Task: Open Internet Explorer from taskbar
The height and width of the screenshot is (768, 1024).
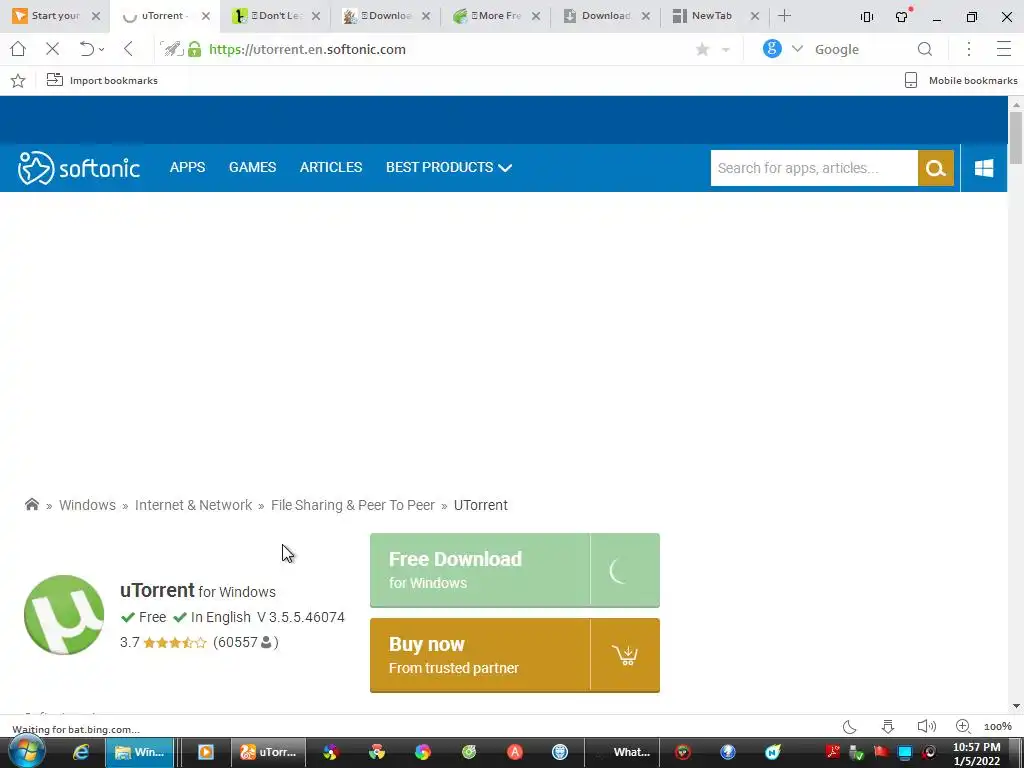Action: click(81, 752)
